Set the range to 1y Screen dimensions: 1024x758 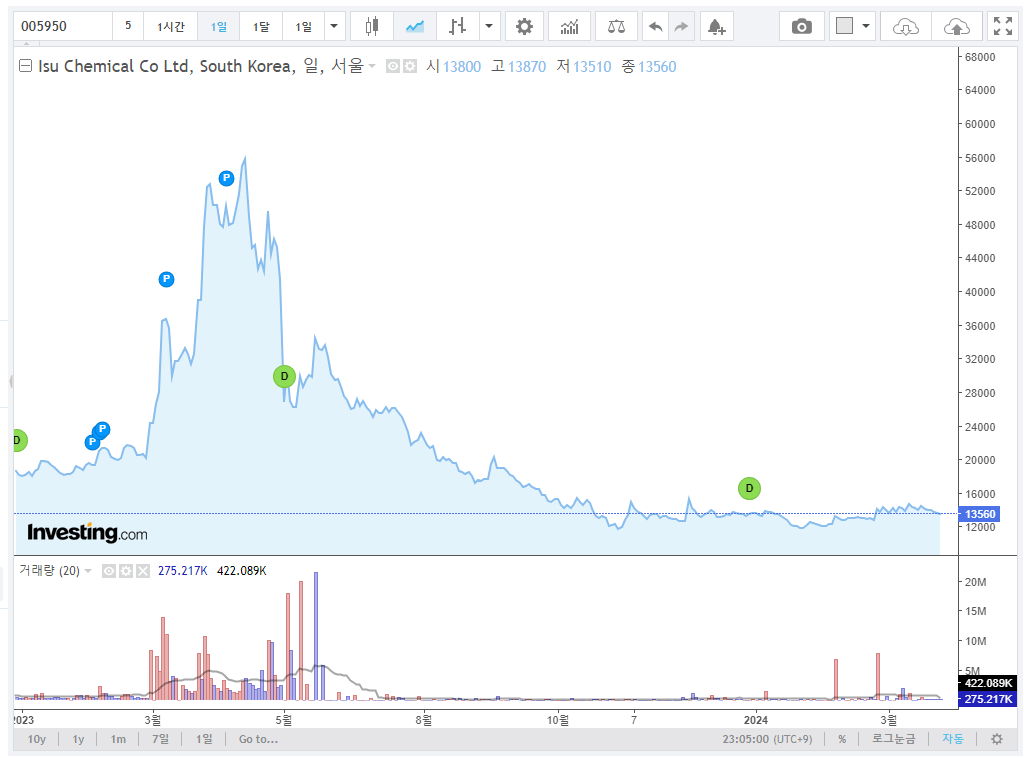pos(78,739)
